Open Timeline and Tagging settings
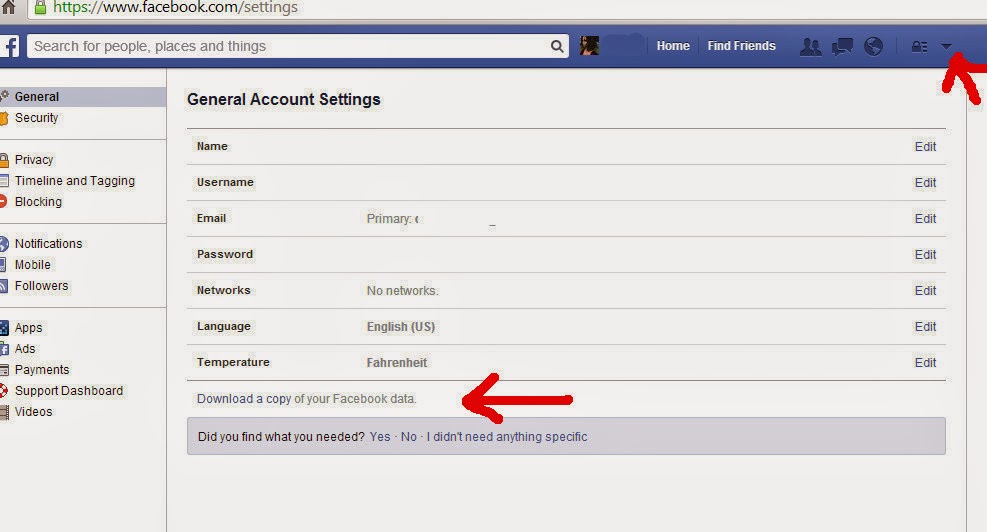This screenshot has height=532, width=987. point(75,181)
